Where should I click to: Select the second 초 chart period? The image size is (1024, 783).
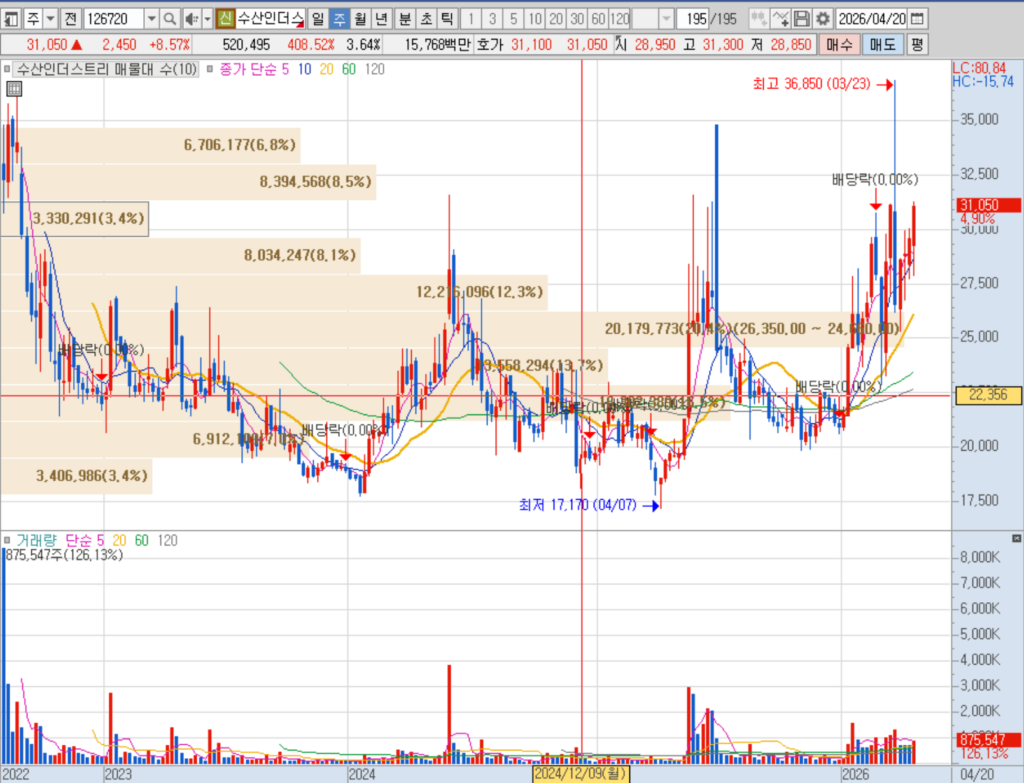point(426,18)
